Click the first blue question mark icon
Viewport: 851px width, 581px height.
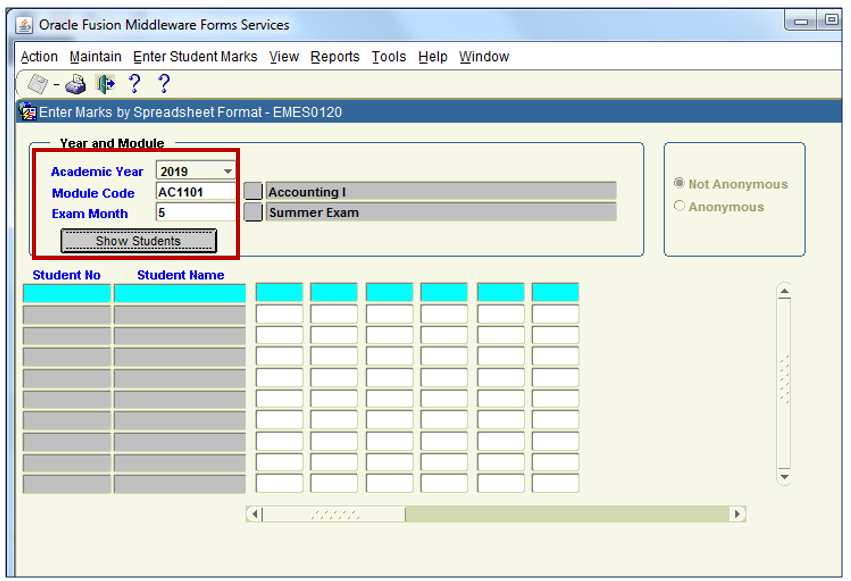pos(135,84)
